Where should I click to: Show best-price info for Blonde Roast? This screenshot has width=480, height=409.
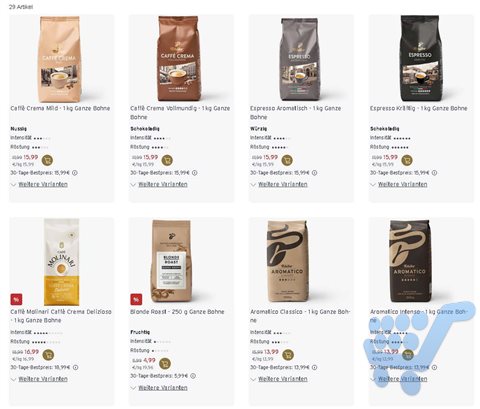pyautogui.click(x=193, y=376)
